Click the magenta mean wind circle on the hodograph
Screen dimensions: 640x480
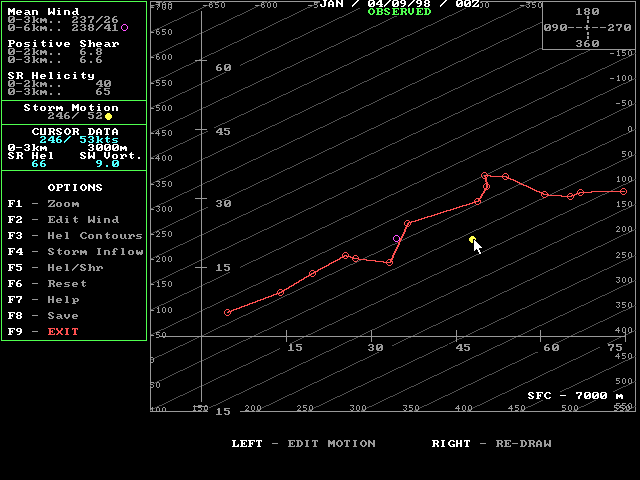396,239
